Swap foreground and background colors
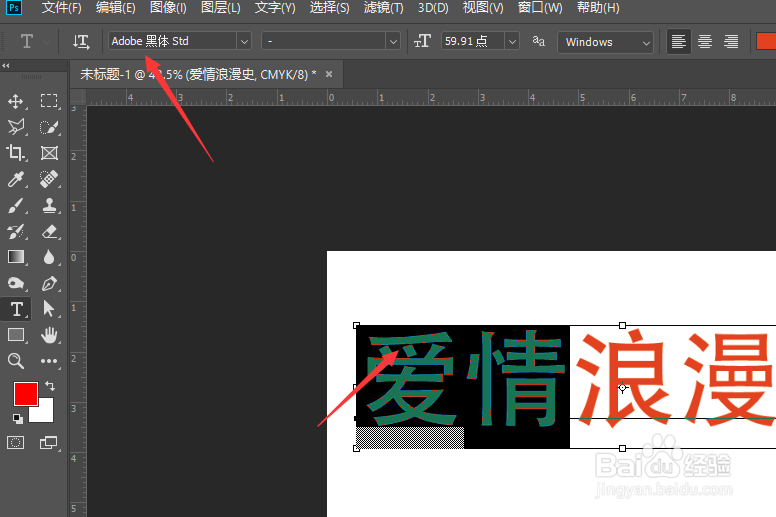Image resolution: width=776 pixels, height=517 pixels. 49,386
